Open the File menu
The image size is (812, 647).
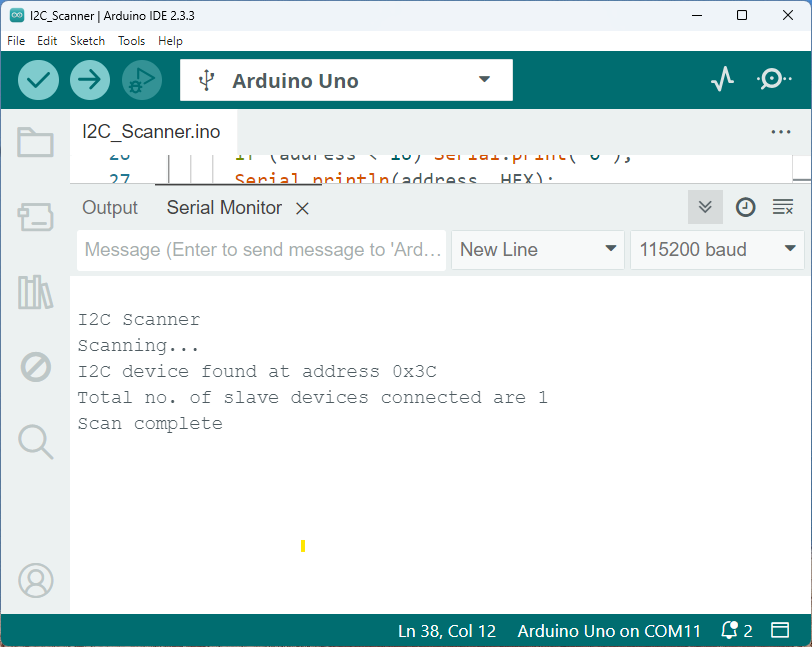click(x=16, y=41)
